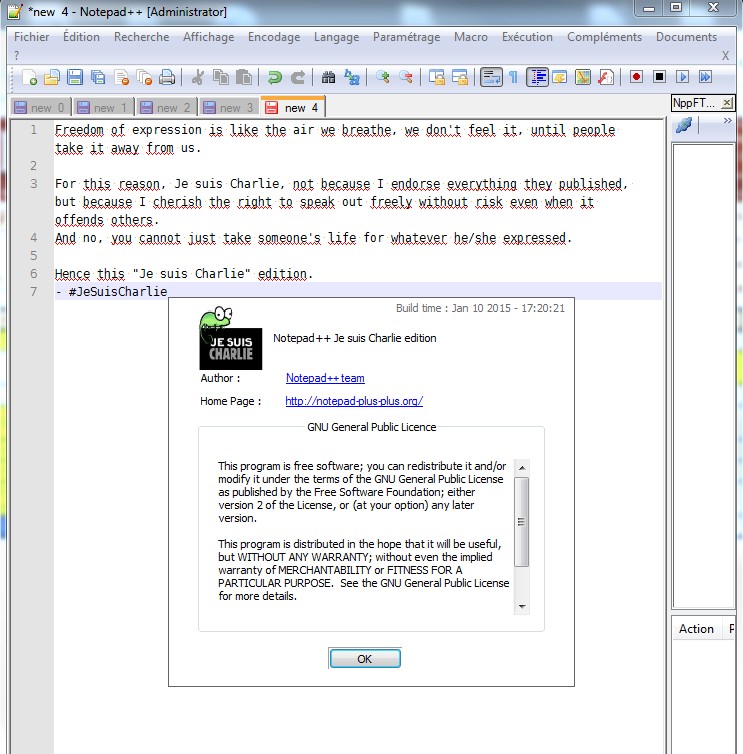Stop macro recording with the square icon
This screenshot has width=743, height=754.
point(659,77)
